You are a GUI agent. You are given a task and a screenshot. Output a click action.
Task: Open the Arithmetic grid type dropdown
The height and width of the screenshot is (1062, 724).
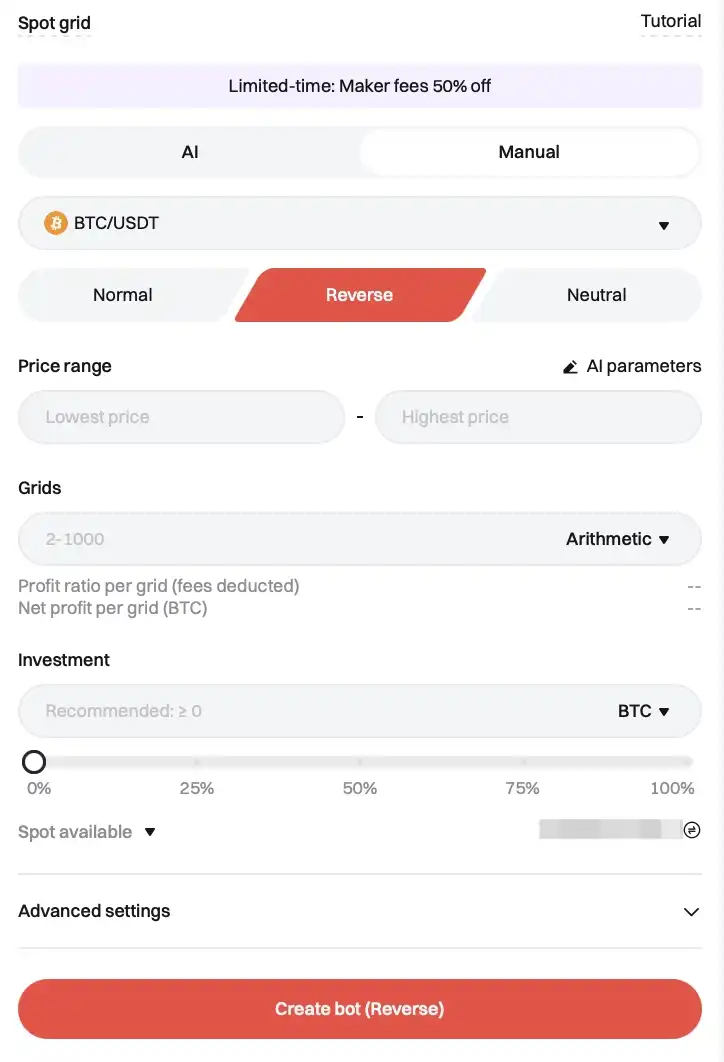pos(618,539)
